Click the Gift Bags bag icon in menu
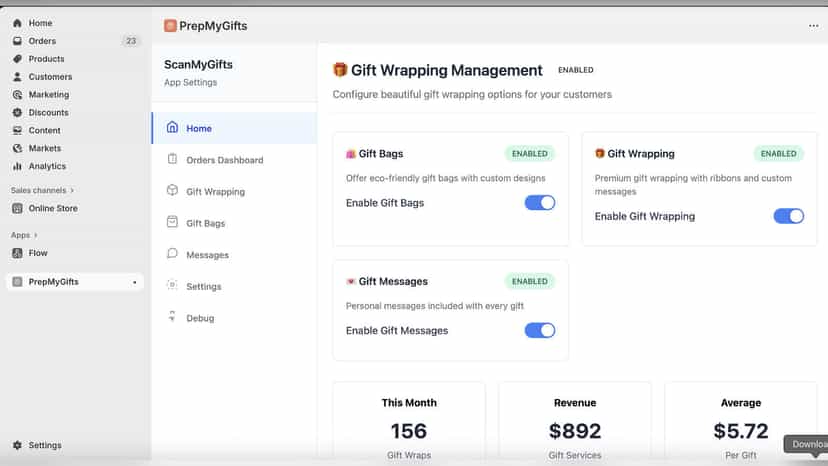This screenshot has height=466, width=828. pos(172,222)
